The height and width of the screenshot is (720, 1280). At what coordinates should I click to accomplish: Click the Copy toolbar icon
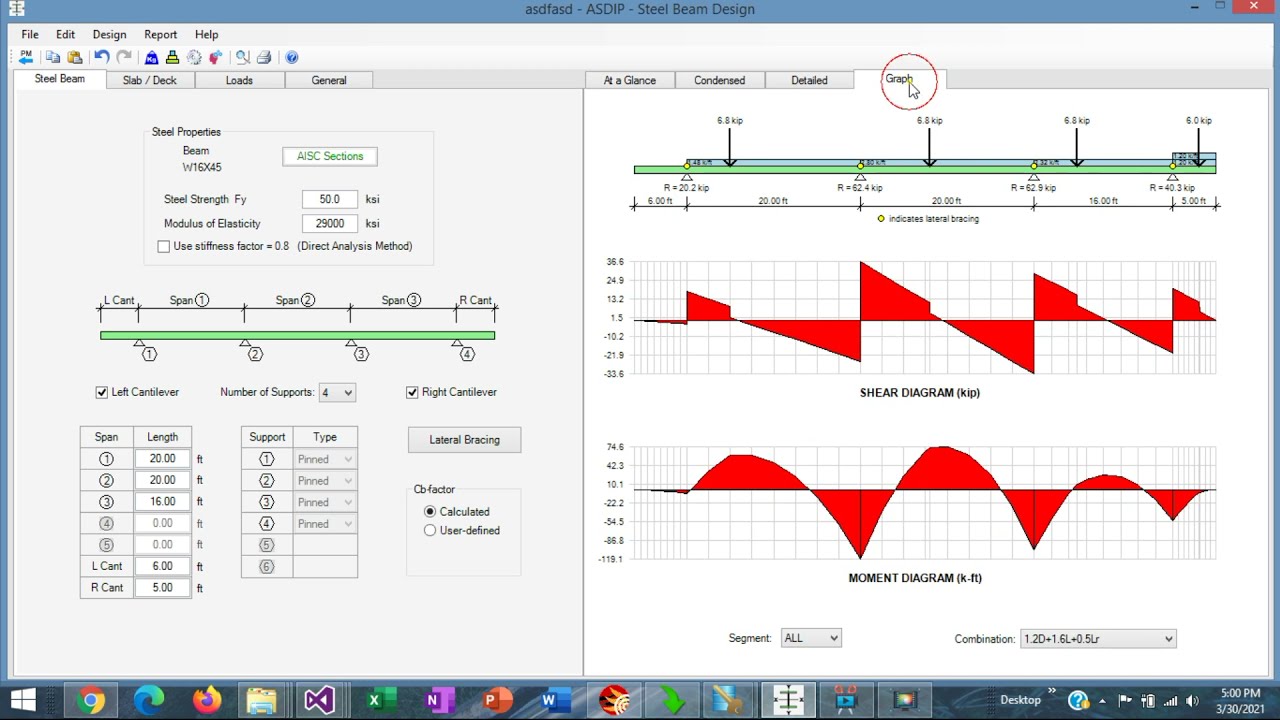(53, 57)
